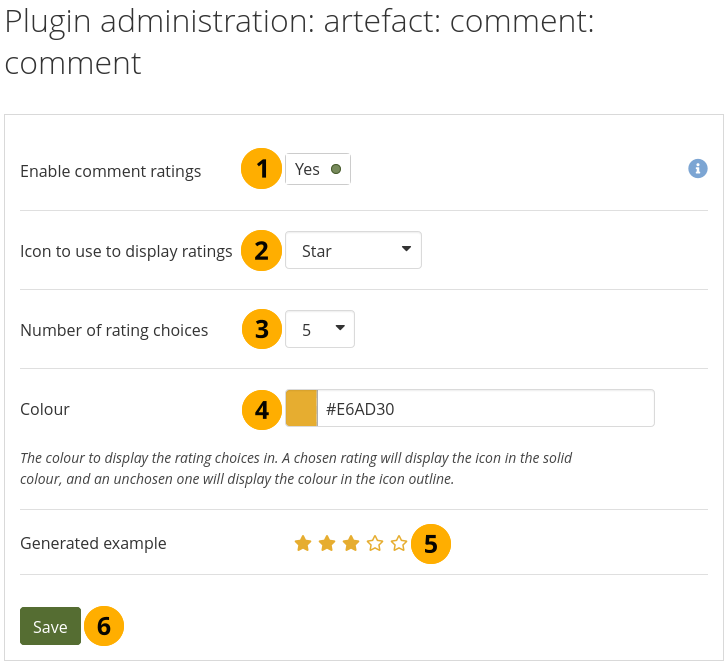This screenshot has height=664, width=727.
Task: Click the orange number 4 callout marker
Action: coord(262,409)
